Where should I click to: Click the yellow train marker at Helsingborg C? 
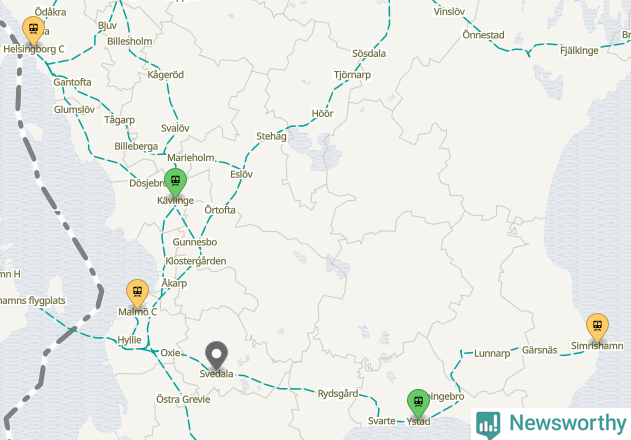[x=33, y=30]
